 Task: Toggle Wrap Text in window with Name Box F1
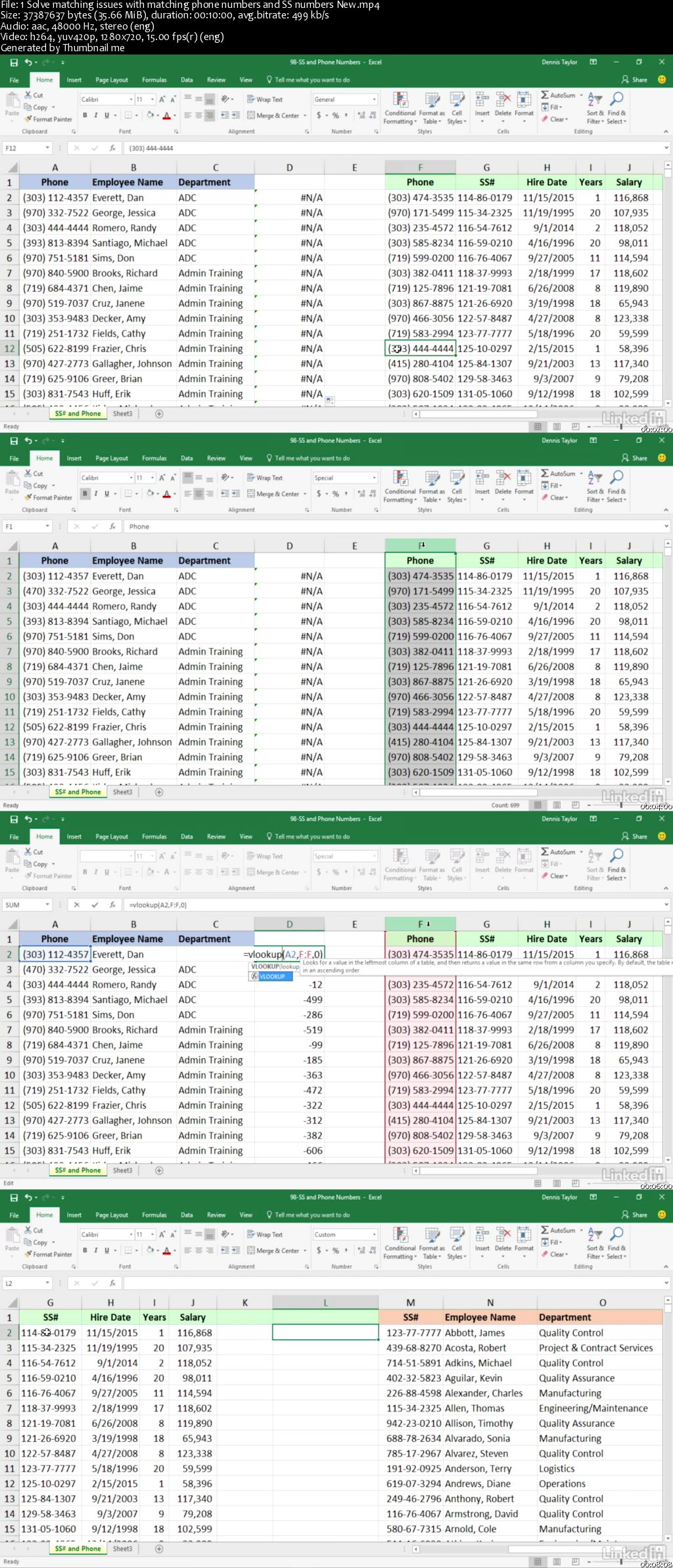(265, 478)
